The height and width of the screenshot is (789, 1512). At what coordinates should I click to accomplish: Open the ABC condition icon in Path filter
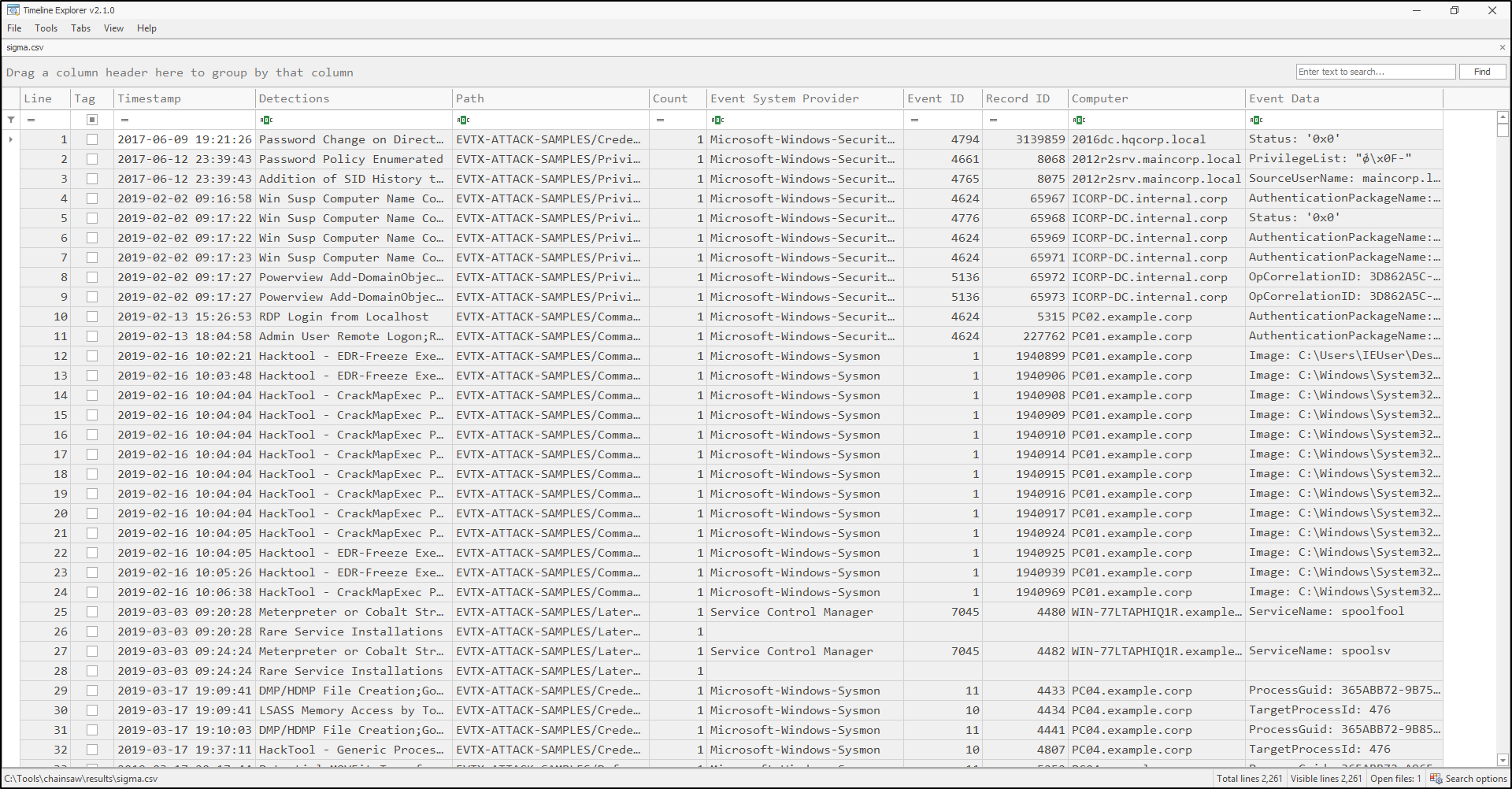463,120
